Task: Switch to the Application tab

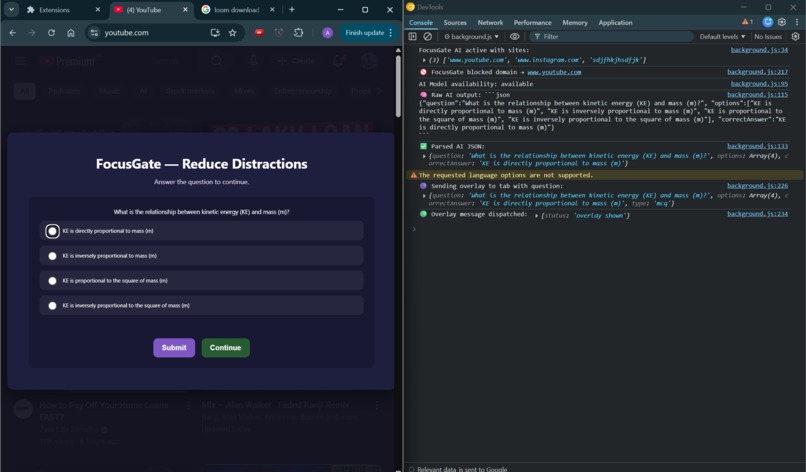Action: click(x=615, y=23)
